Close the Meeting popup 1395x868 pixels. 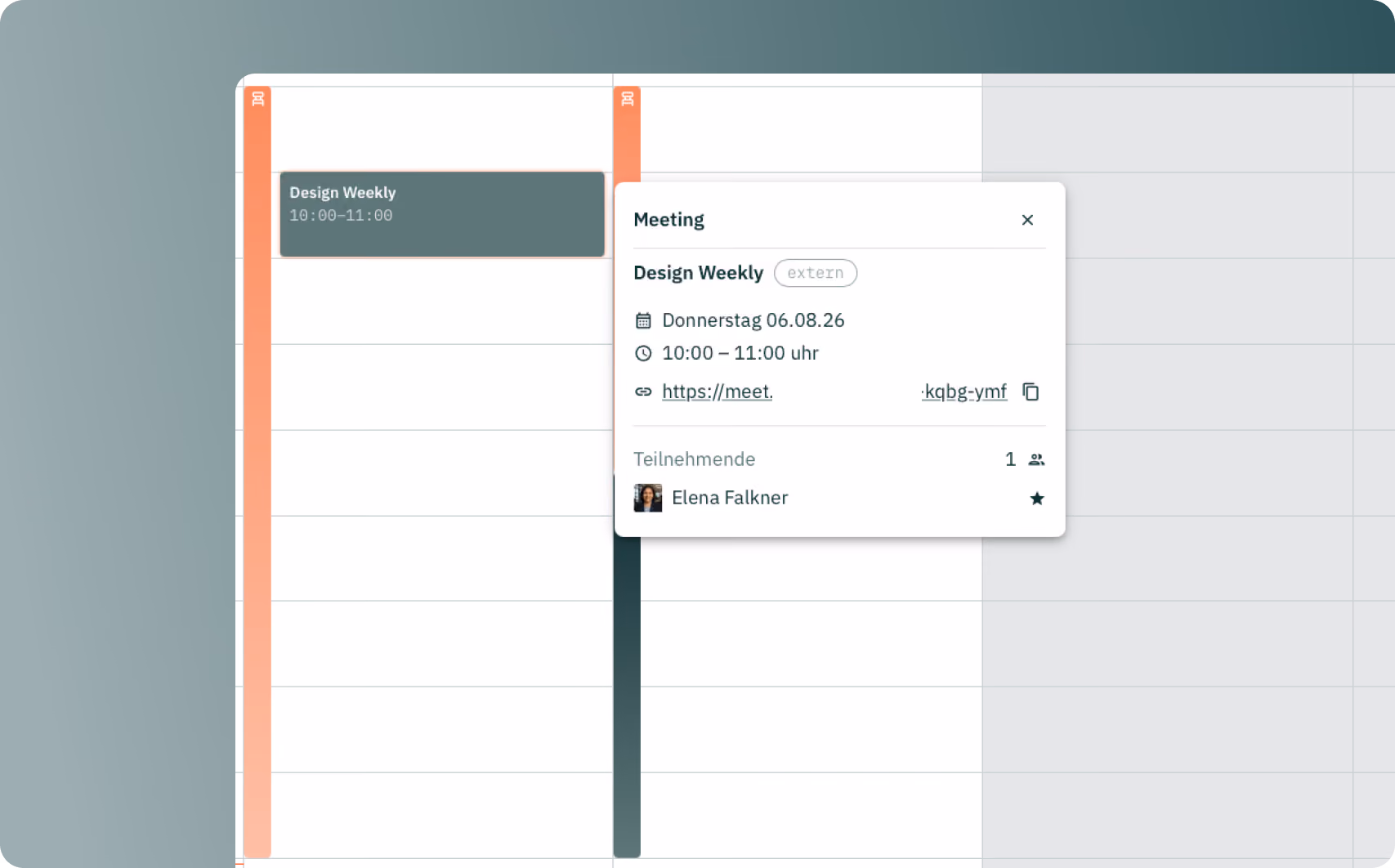1027,220
